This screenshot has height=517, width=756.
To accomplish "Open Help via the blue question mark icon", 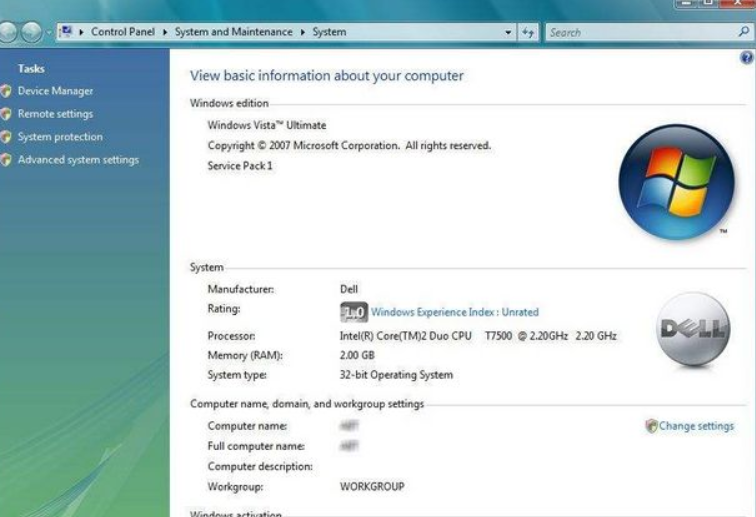I will point(746,59).
